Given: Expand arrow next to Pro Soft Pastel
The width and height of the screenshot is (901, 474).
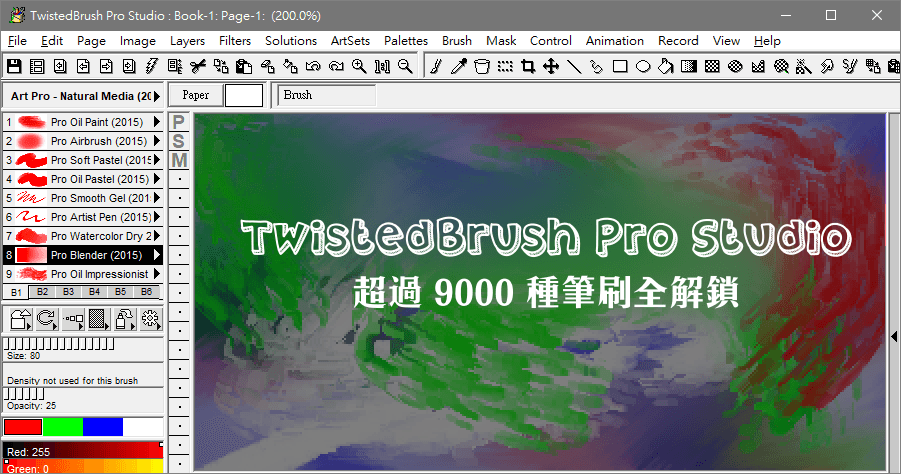Looking at the screenshot, I should (x=157, y=160).
